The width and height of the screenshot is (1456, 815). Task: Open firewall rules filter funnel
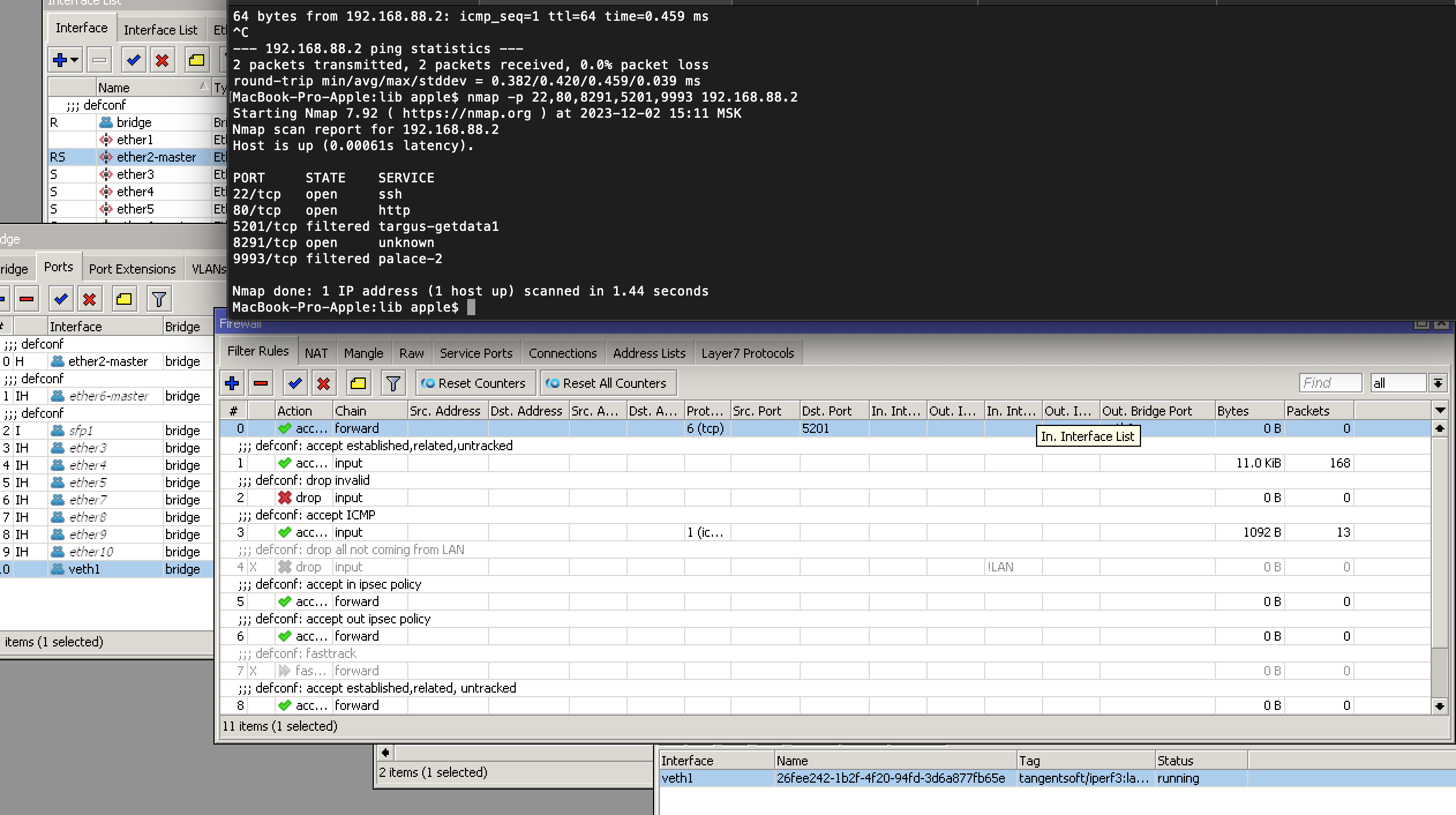click(393, 383)
